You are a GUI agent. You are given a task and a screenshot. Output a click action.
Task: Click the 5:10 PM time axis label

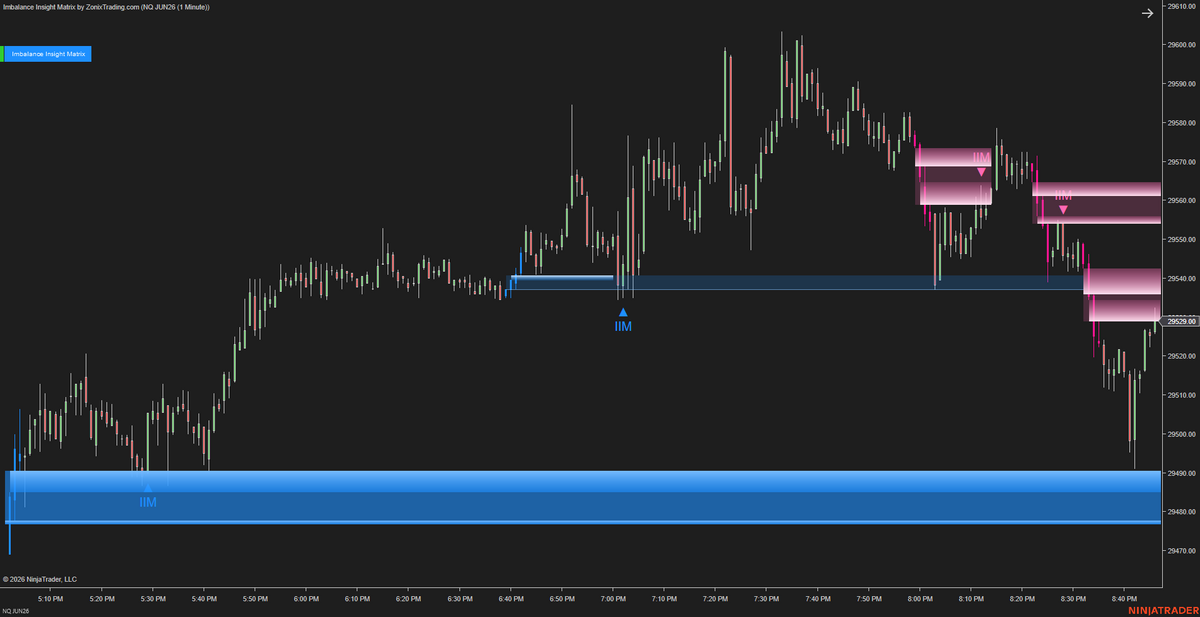(51, 599)
